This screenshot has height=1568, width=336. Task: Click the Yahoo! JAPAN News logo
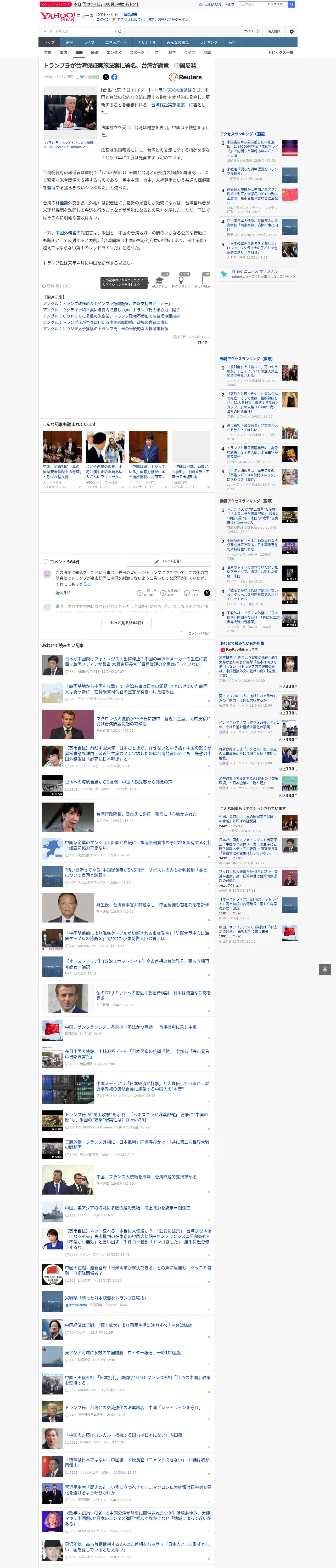tap(66, 16)
